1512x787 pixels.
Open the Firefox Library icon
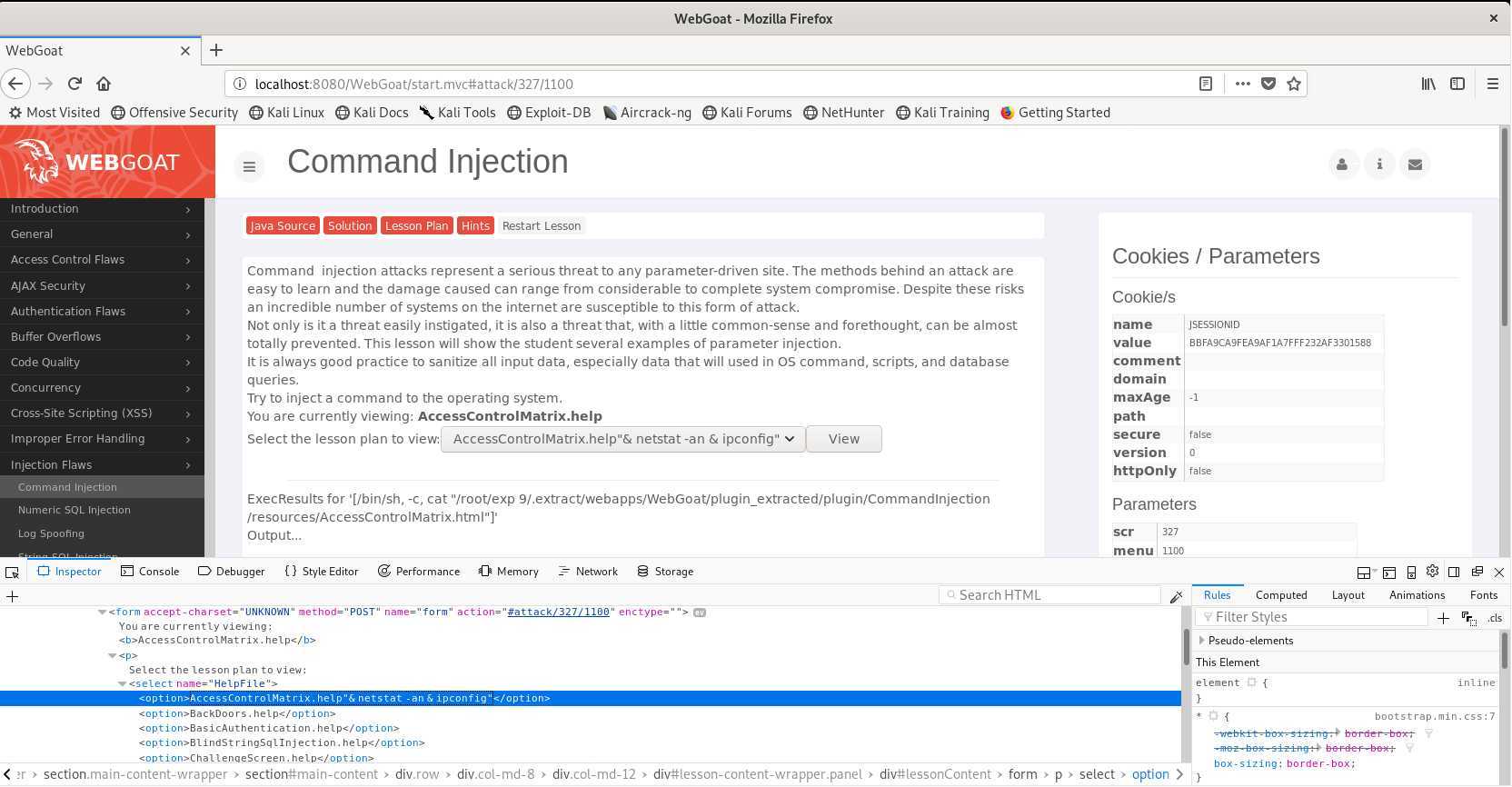[1428, 84]
